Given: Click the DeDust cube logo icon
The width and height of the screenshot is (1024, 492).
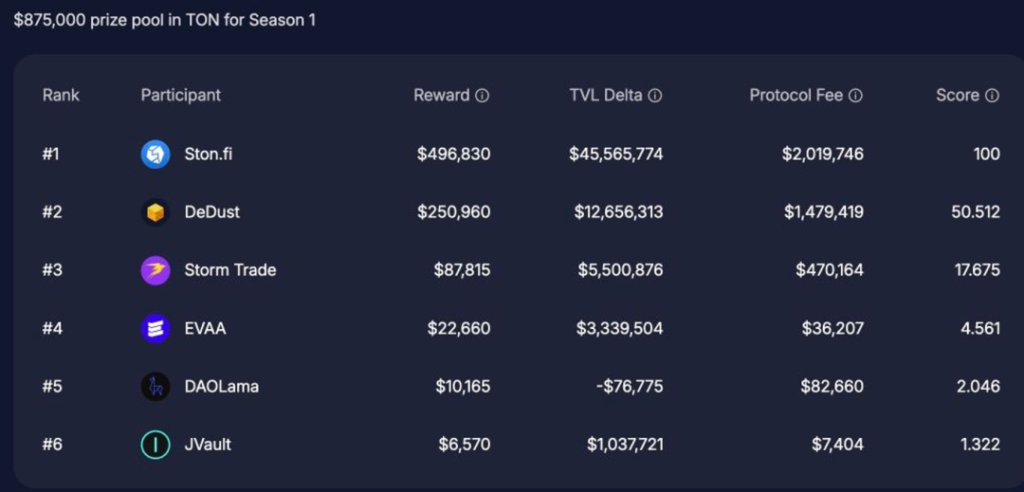Looking at the screenshot, I should (155, 212).
